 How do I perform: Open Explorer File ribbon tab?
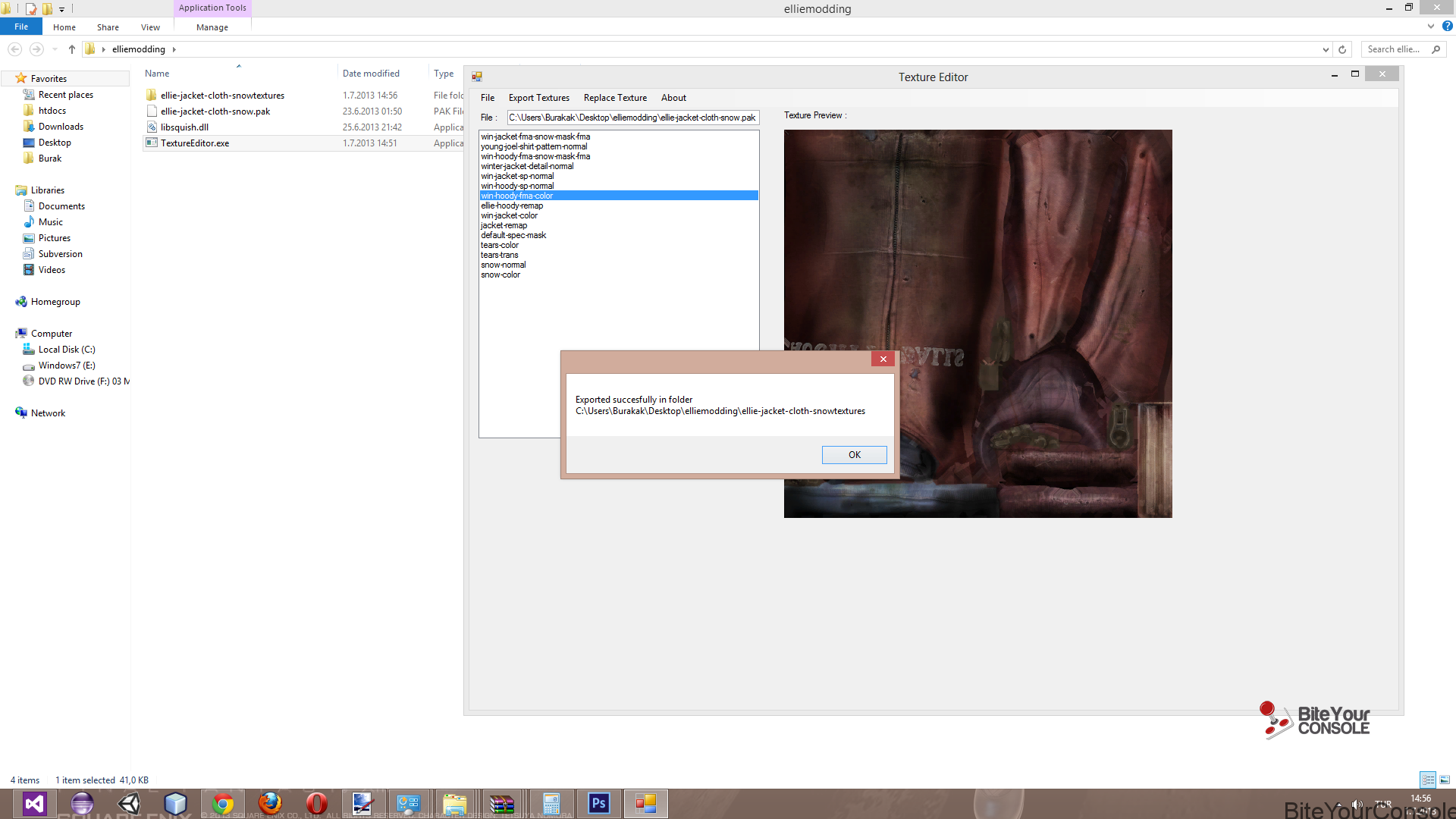point(21,27)
